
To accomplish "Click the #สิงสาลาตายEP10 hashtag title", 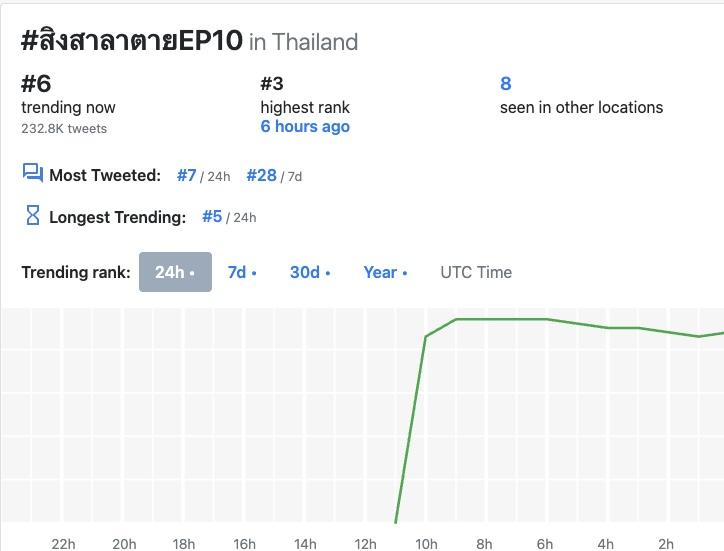I will (x=131, y=41).
